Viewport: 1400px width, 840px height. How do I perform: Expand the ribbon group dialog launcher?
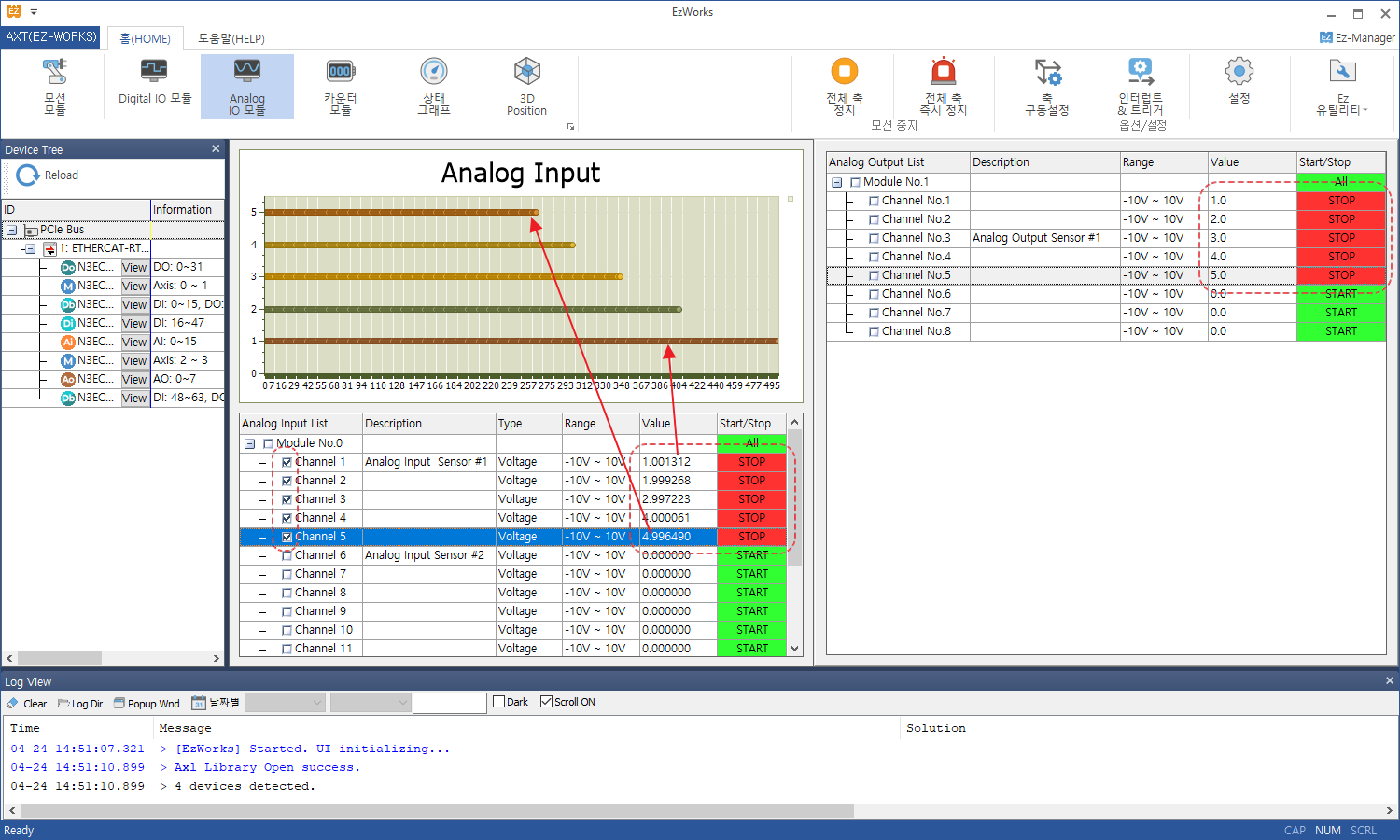pos(570,126)
